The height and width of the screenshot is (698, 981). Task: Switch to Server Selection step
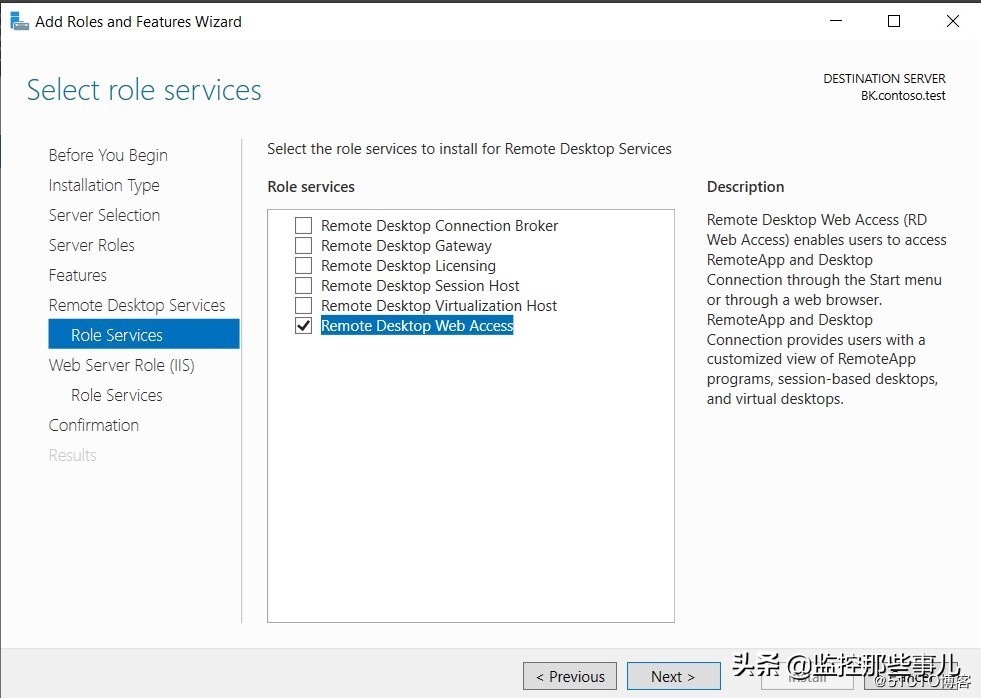click(104, 215)
